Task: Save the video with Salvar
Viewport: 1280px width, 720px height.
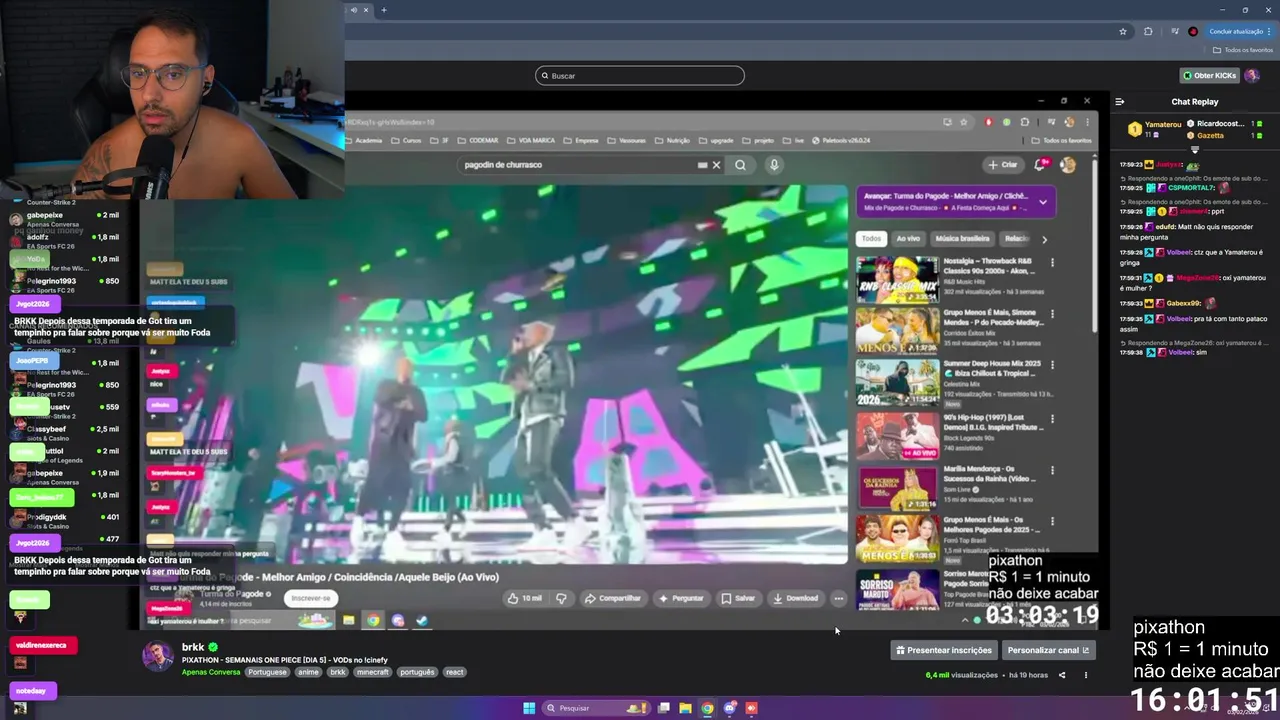Action: (x=738, y=598)
